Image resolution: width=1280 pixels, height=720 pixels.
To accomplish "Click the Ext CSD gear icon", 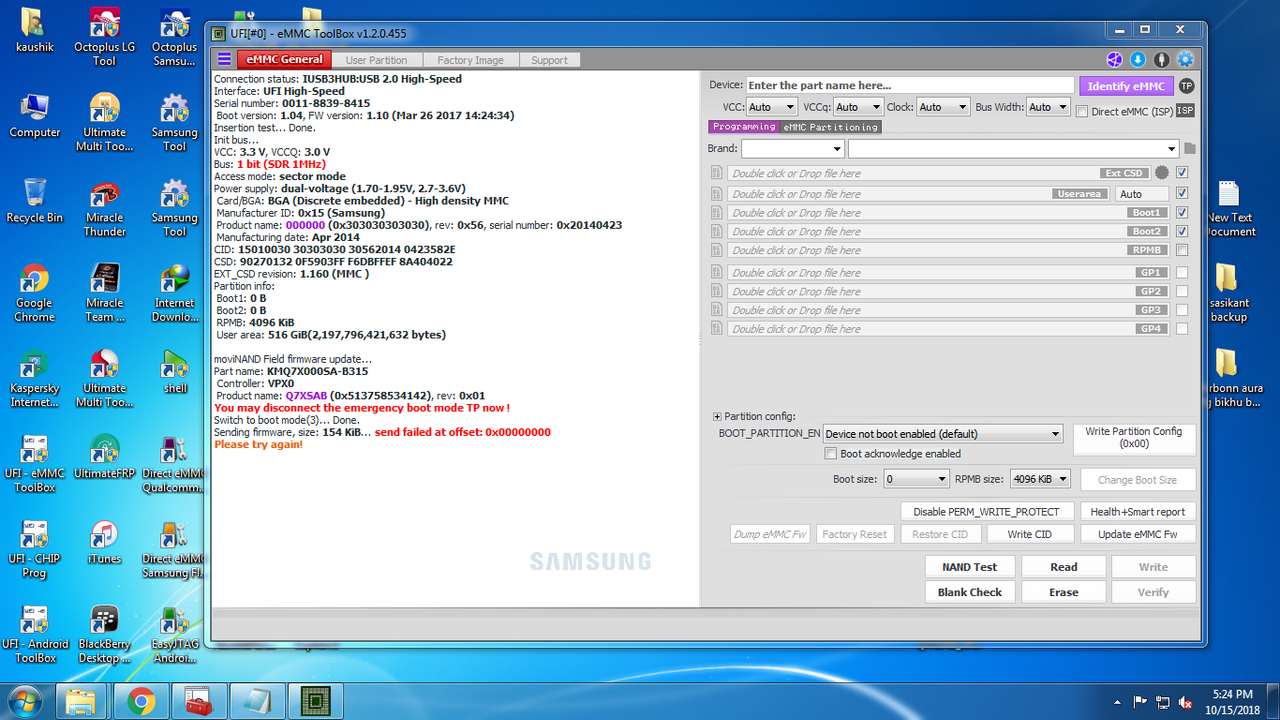I will click(1162, 173).
